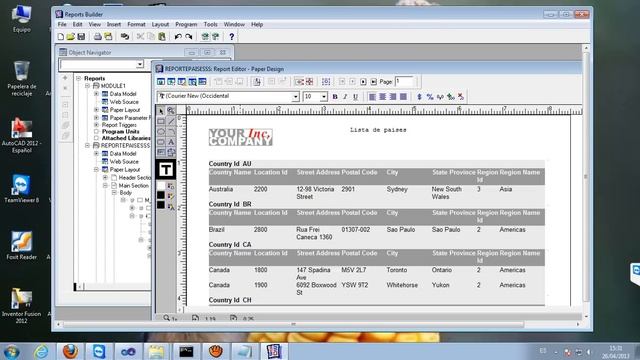The height and width of the screenshot is (360, 640).
Task: Pick the Line drawing tool
Action: (171, 121)
